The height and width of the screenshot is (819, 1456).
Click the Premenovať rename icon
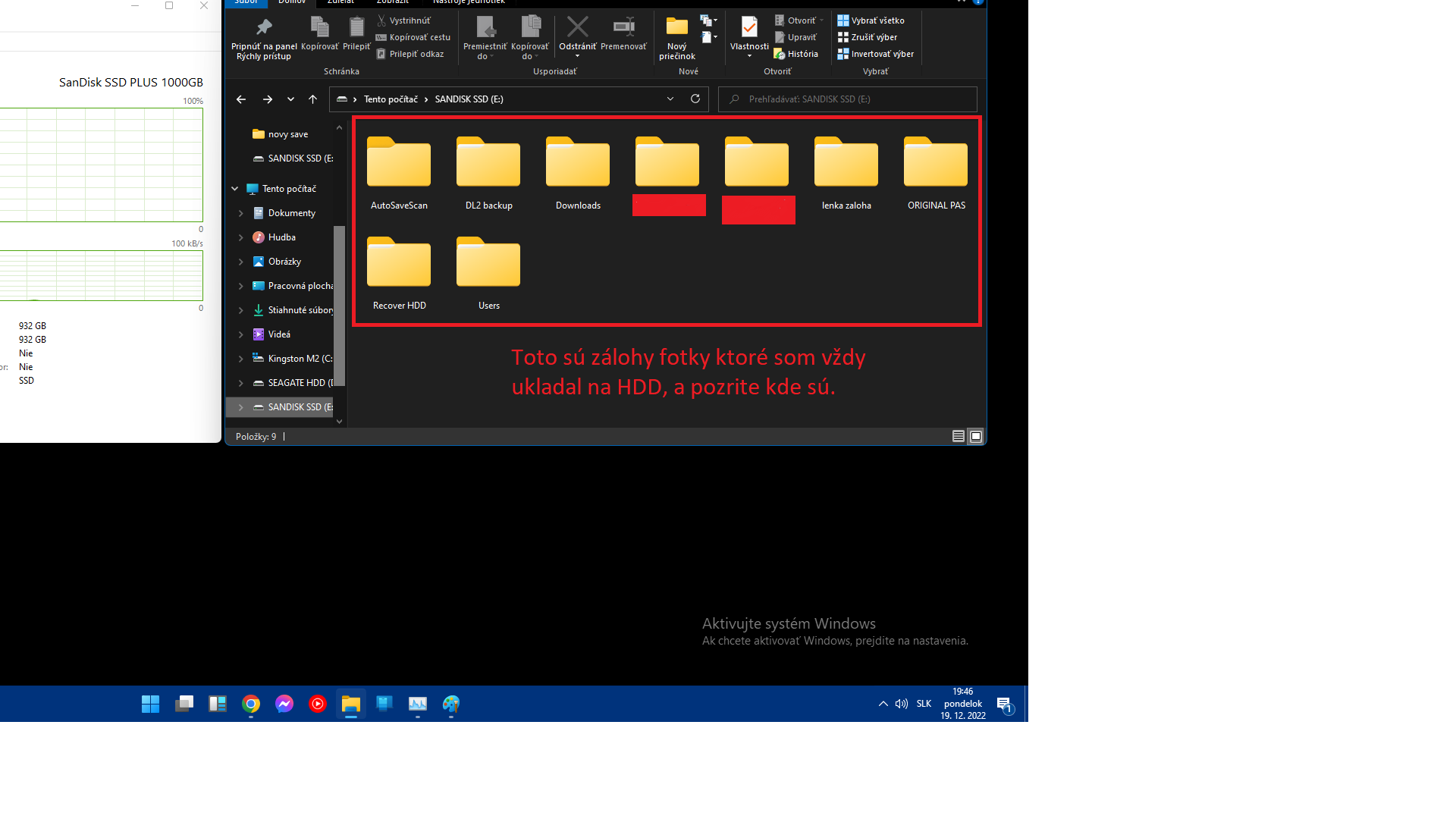point(623,28)
